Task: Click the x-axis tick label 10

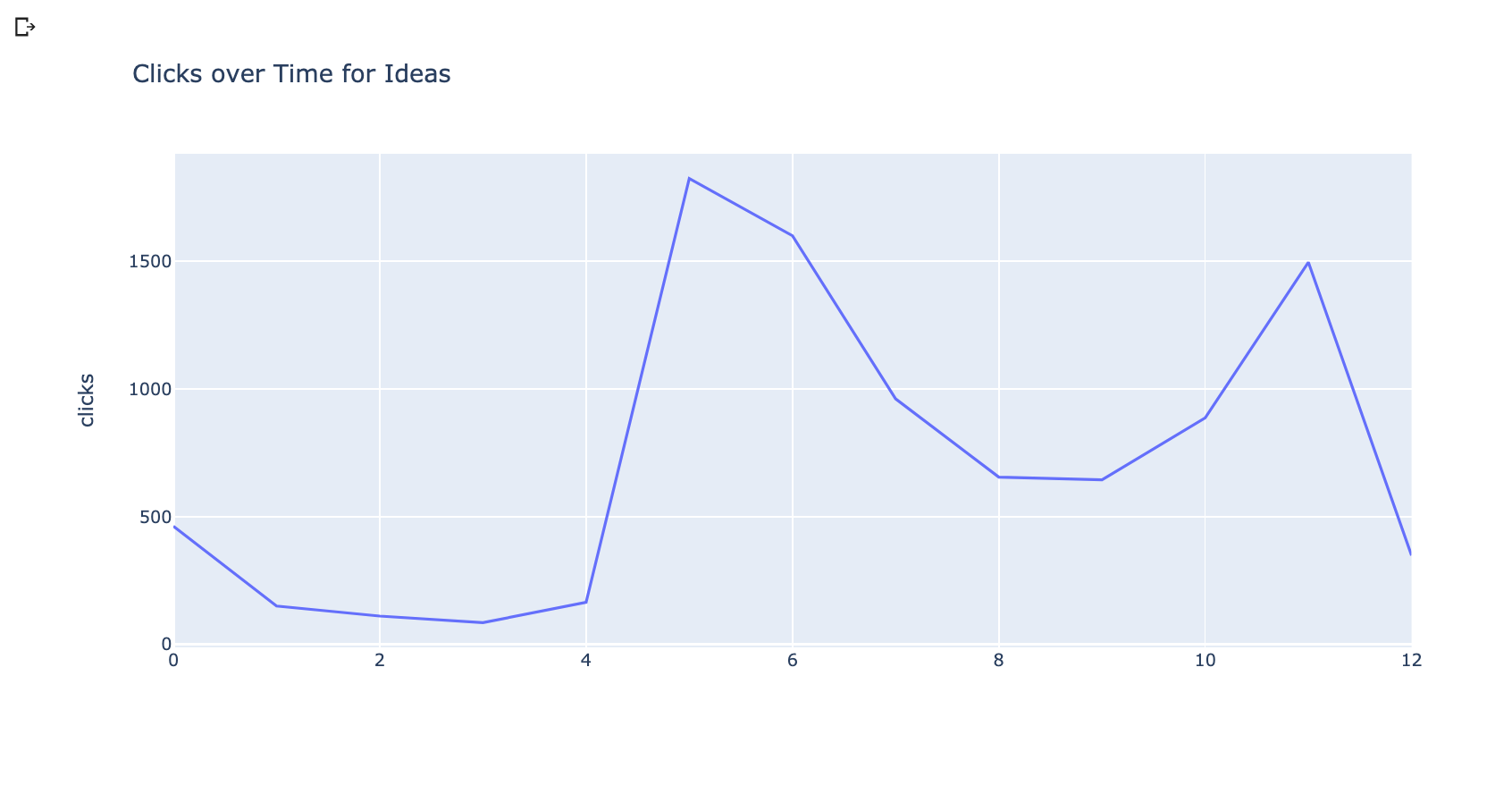Action: click(1205, 661)
